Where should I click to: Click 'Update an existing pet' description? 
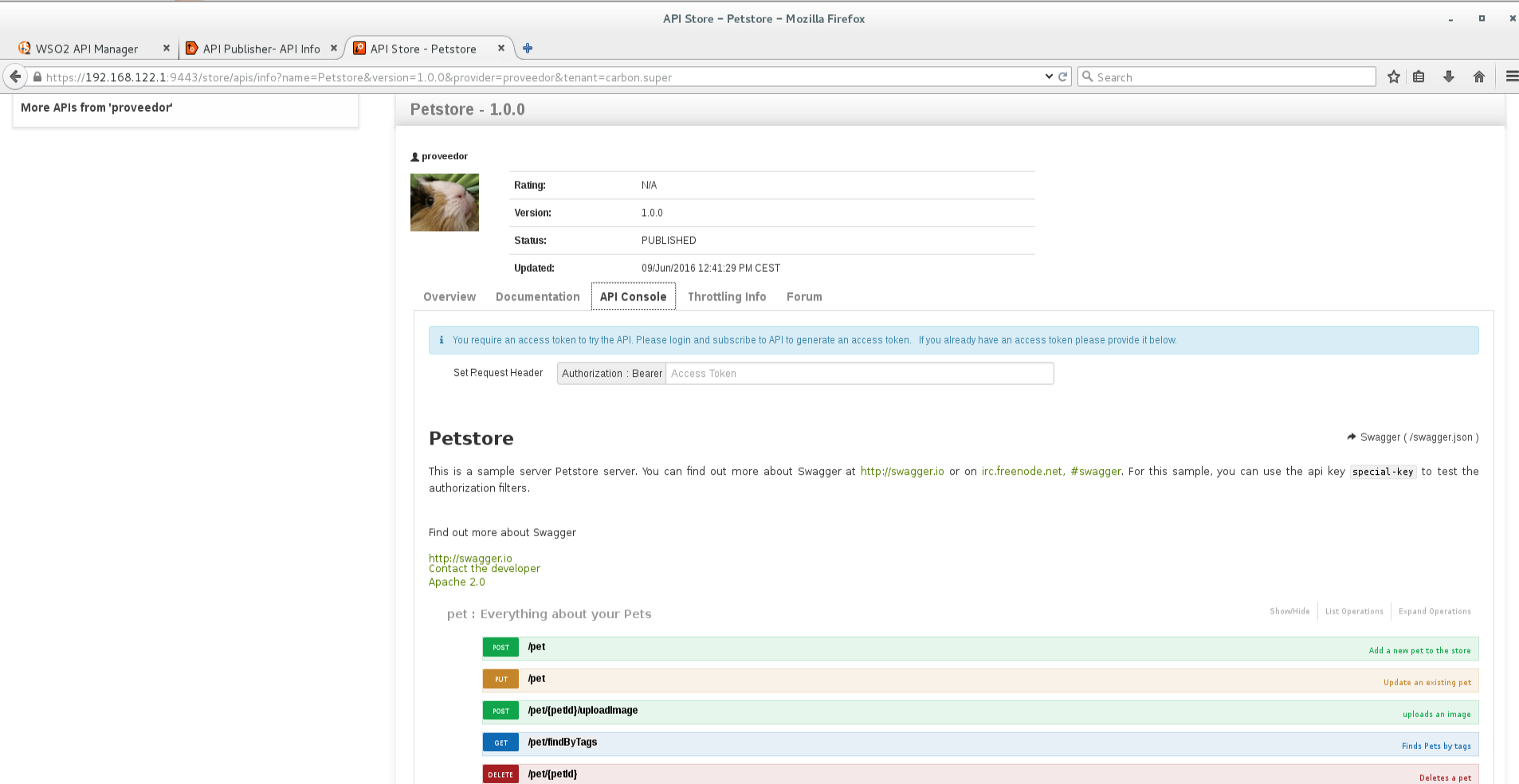(1427, 683)
